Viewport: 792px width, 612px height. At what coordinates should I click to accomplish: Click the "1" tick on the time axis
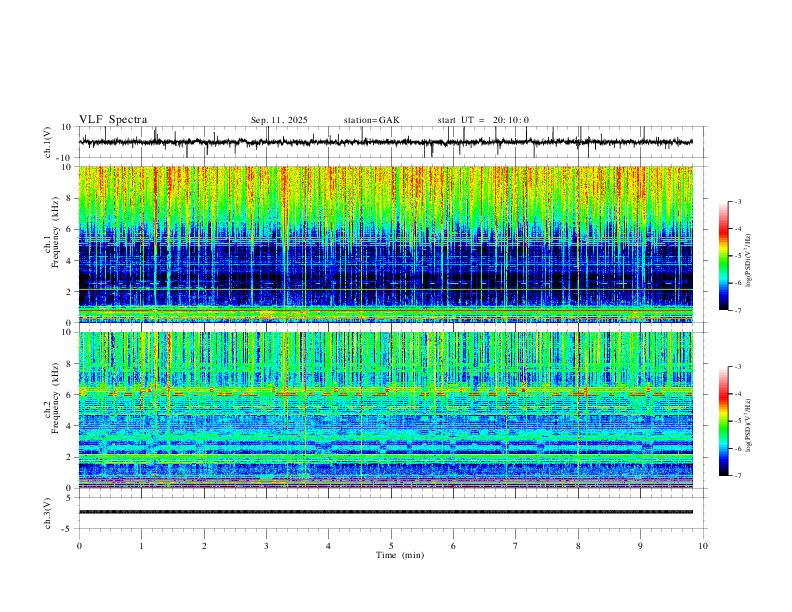click(141, 546)
